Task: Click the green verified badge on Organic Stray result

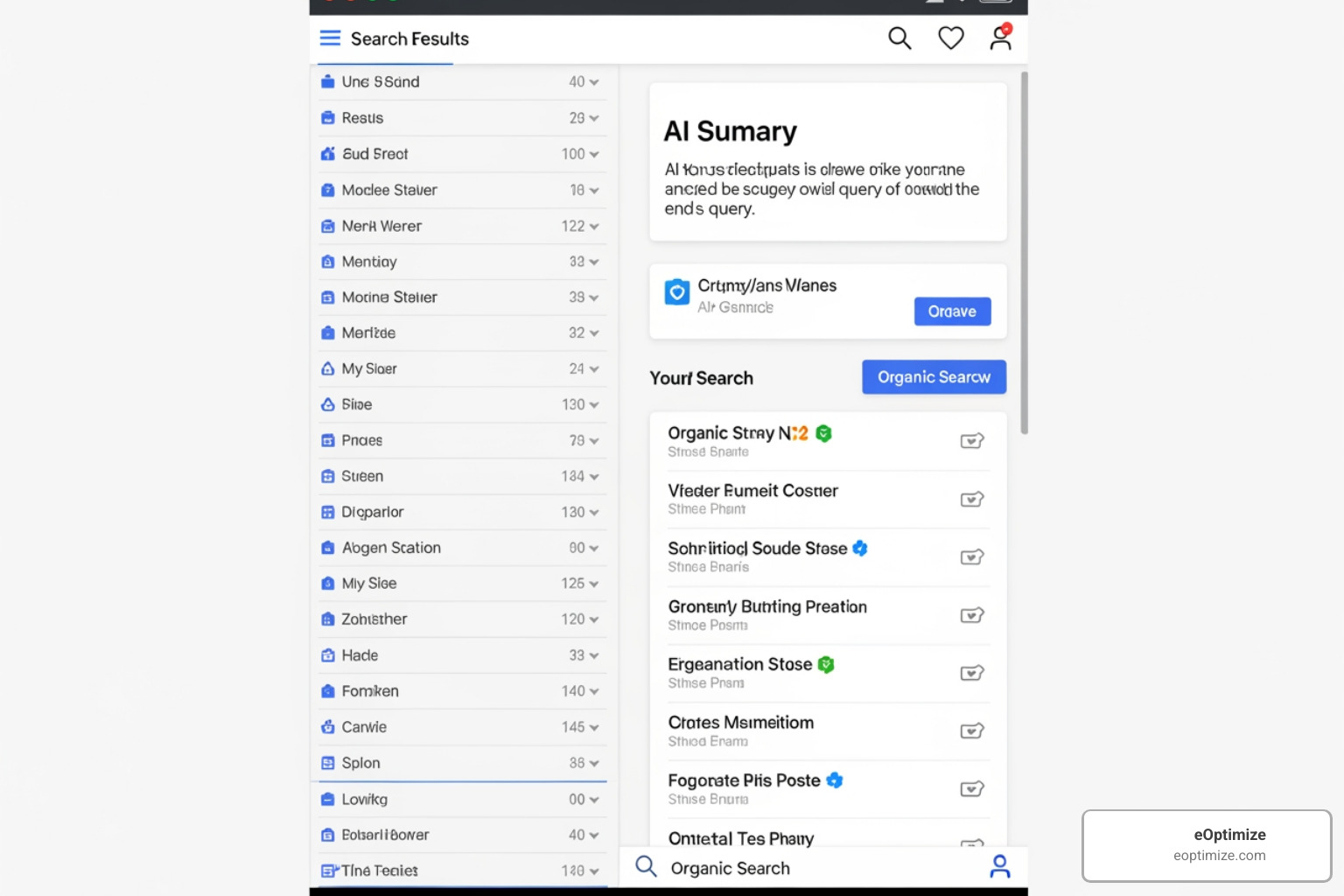Action: pos(822,432)
